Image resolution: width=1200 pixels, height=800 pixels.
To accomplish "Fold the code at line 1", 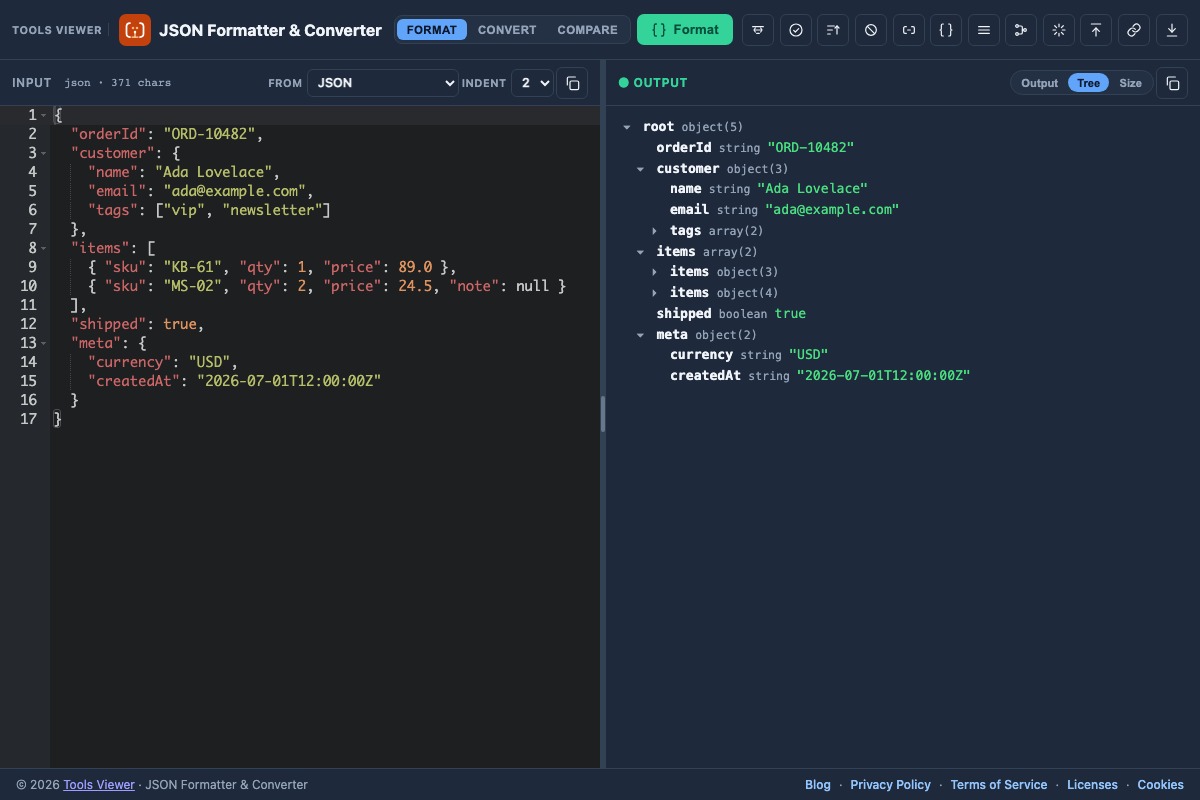I will (44, 115).
